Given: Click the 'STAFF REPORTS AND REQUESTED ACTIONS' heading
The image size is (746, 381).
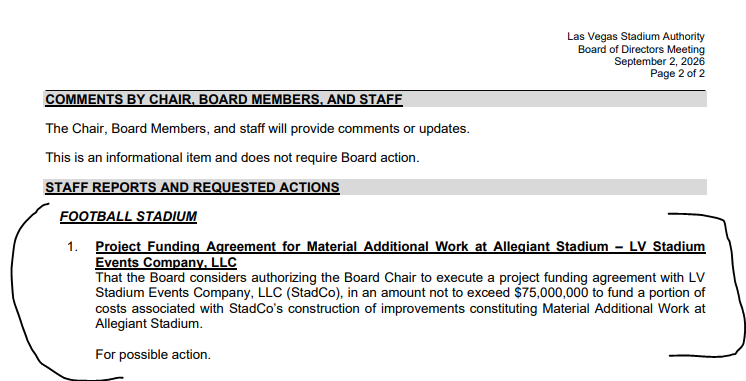Looking at the screenshot, I should (192, 187).
